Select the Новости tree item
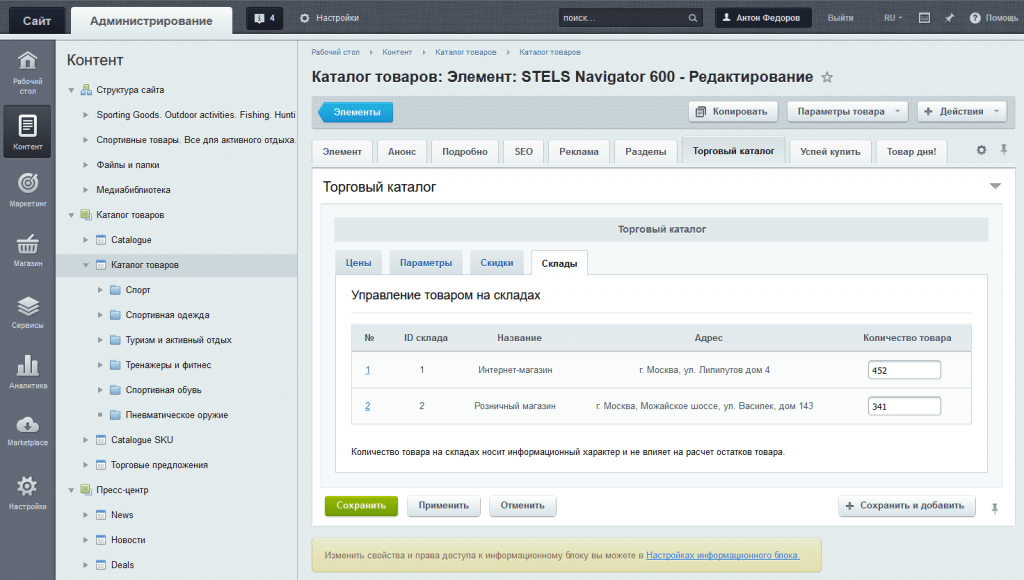Viewport: 1024px width, 580px height. tap(128, 540)
